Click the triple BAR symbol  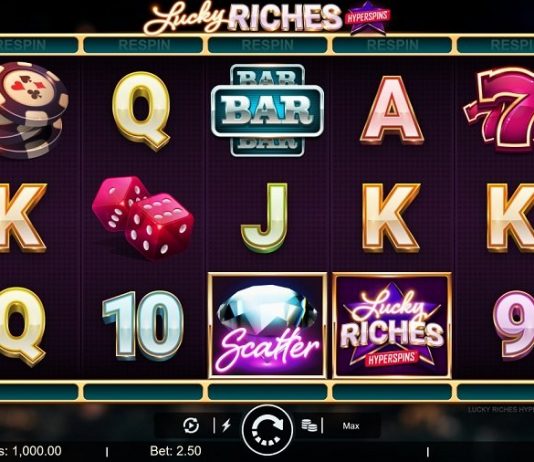pyautogui.click(x=267, y=110)
